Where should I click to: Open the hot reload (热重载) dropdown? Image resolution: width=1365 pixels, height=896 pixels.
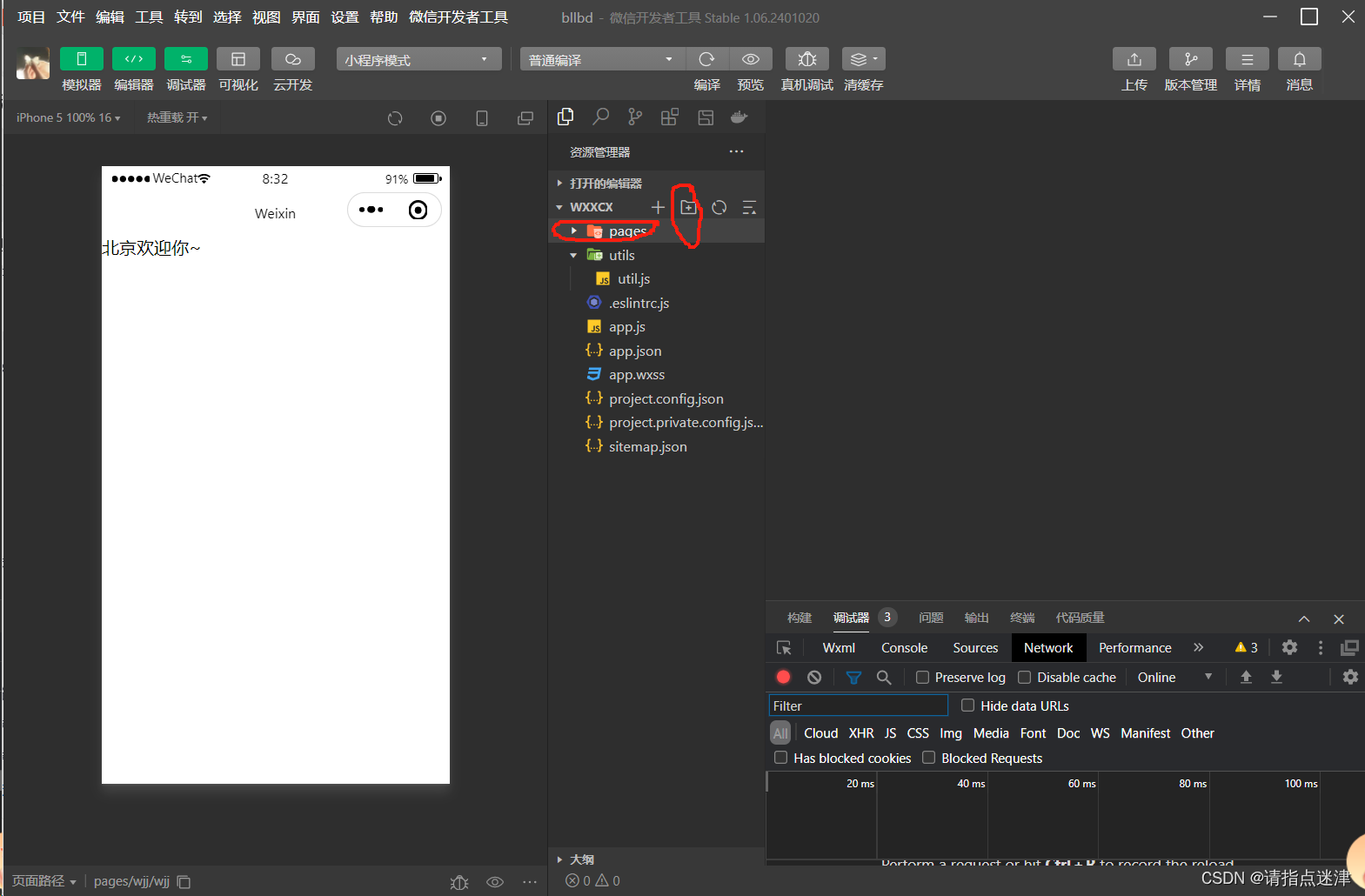coord(177,117)
